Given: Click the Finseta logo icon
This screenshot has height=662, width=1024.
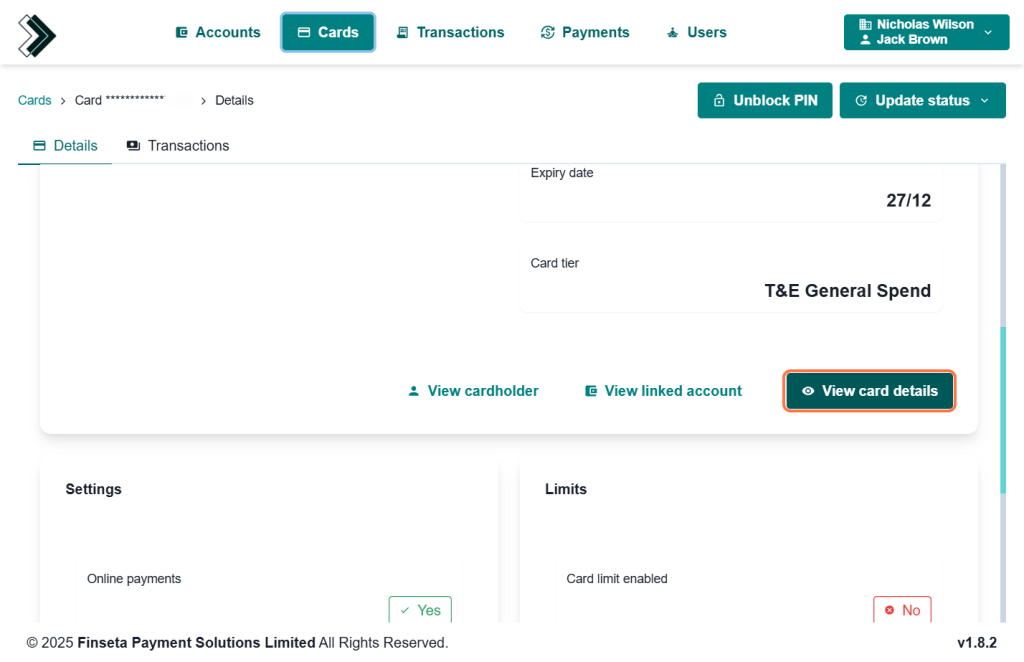Looking at the screenshot, I should [37, 35].
